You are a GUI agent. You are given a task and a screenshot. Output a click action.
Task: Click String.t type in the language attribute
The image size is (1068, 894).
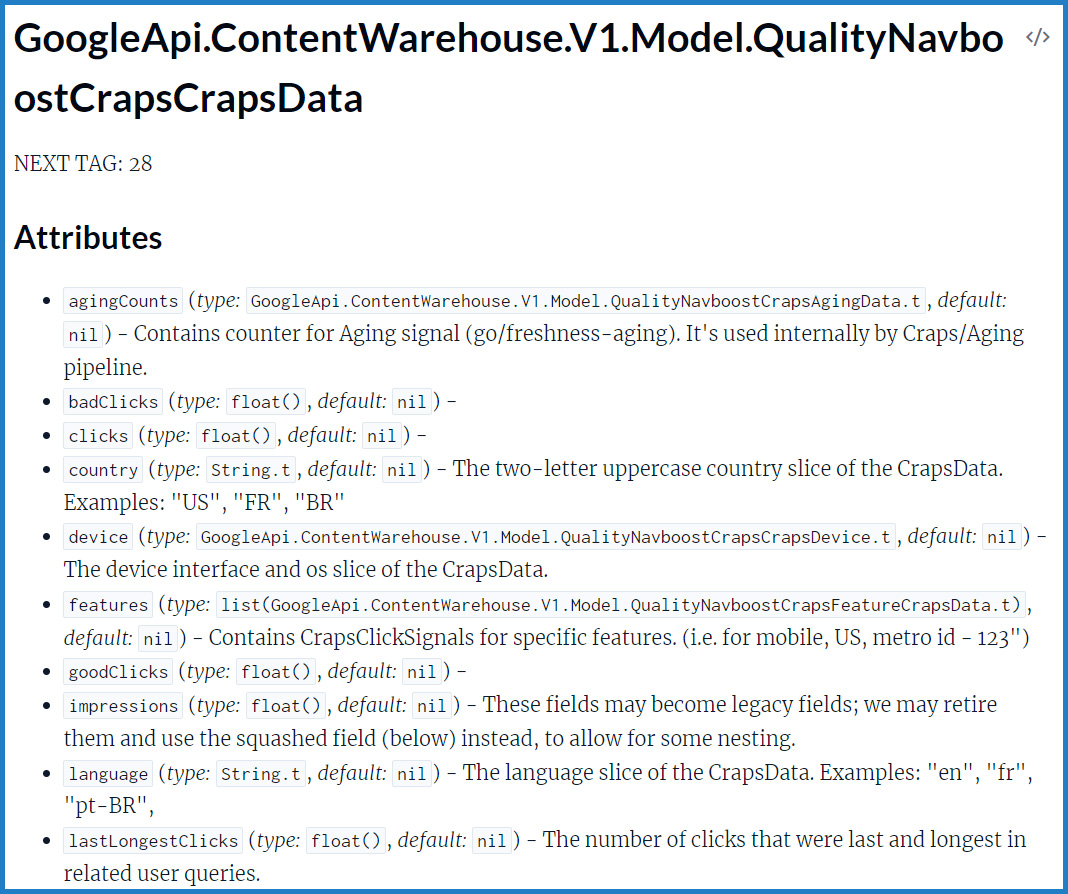pos(263,773)
